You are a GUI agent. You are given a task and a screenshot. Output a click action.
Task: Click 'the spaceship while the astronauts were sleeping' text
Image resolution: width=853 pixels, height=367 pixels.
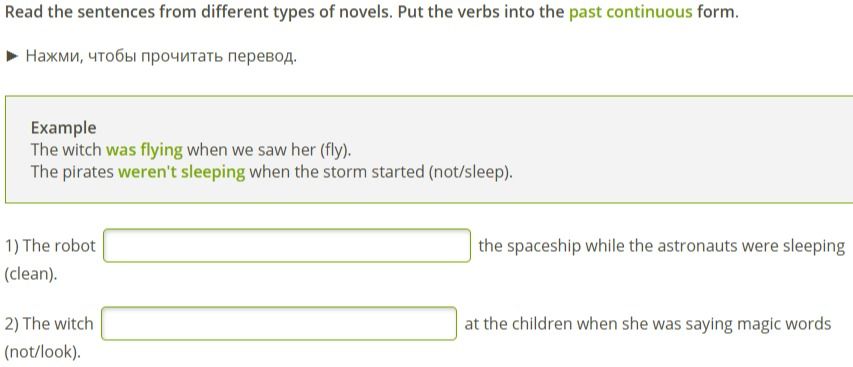coord(662,246)
